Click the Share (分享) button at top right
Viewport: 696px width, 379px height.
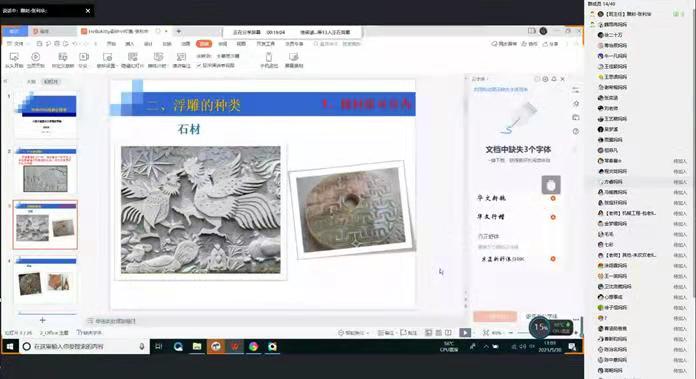[550, 44]
